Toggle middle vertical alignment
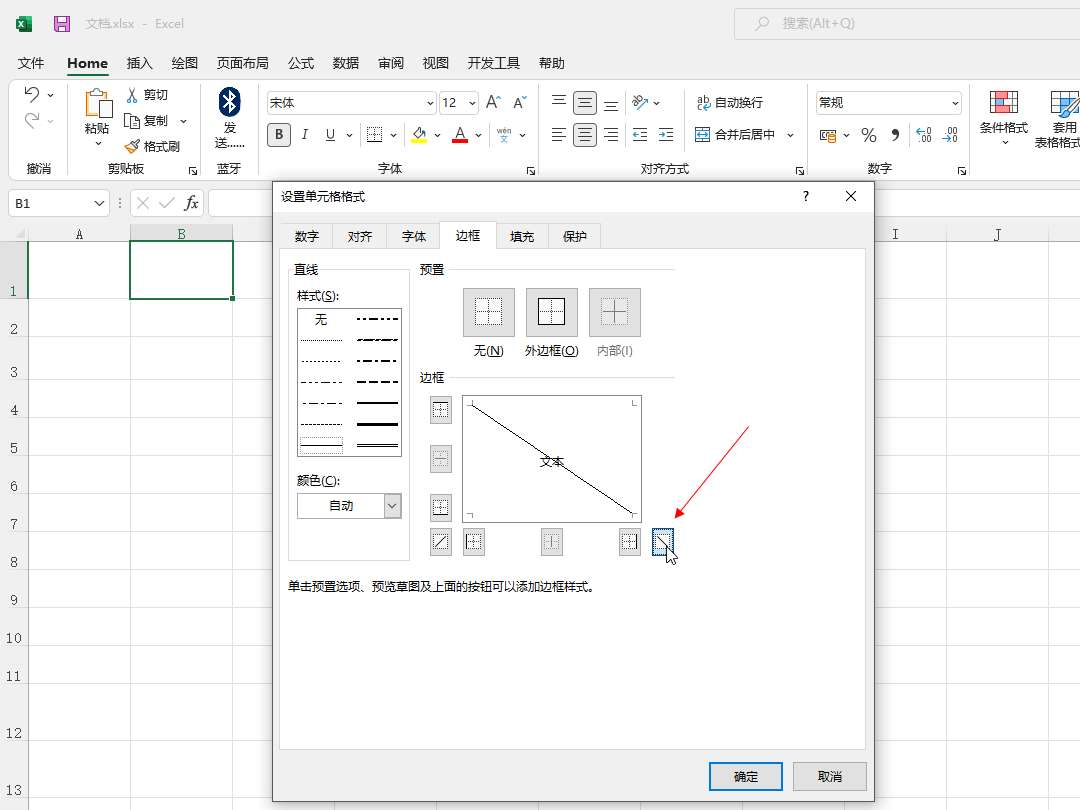 (585, 103)
